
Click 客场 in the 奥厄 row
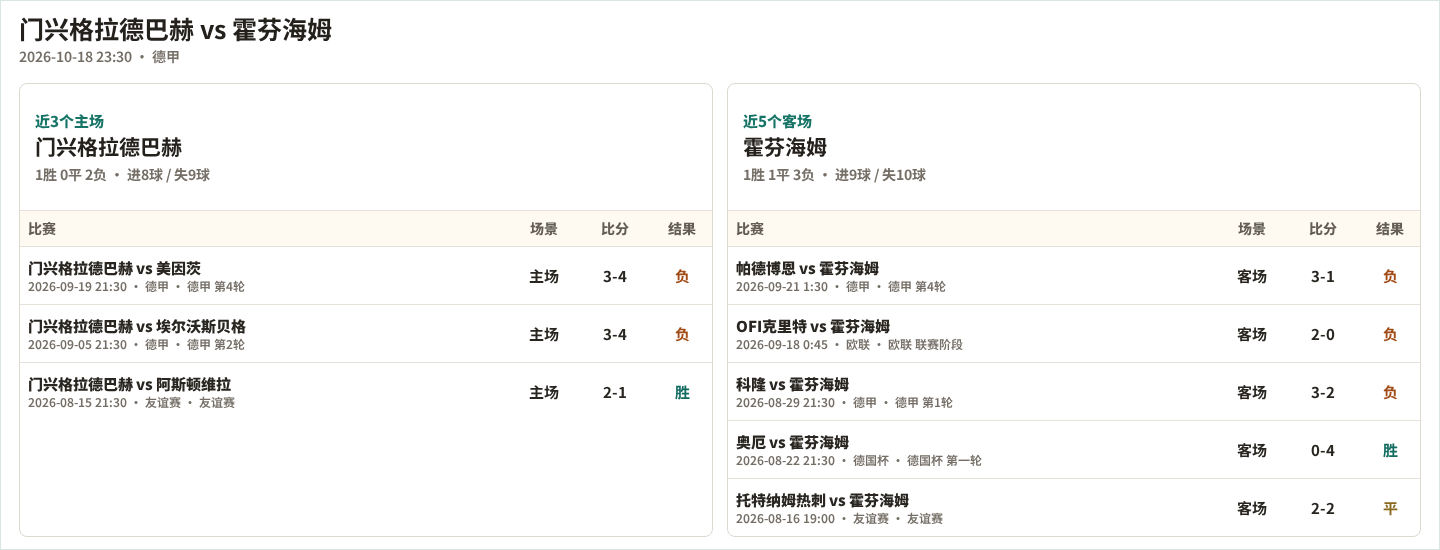pyautogui.click(x=1252, y=450)
